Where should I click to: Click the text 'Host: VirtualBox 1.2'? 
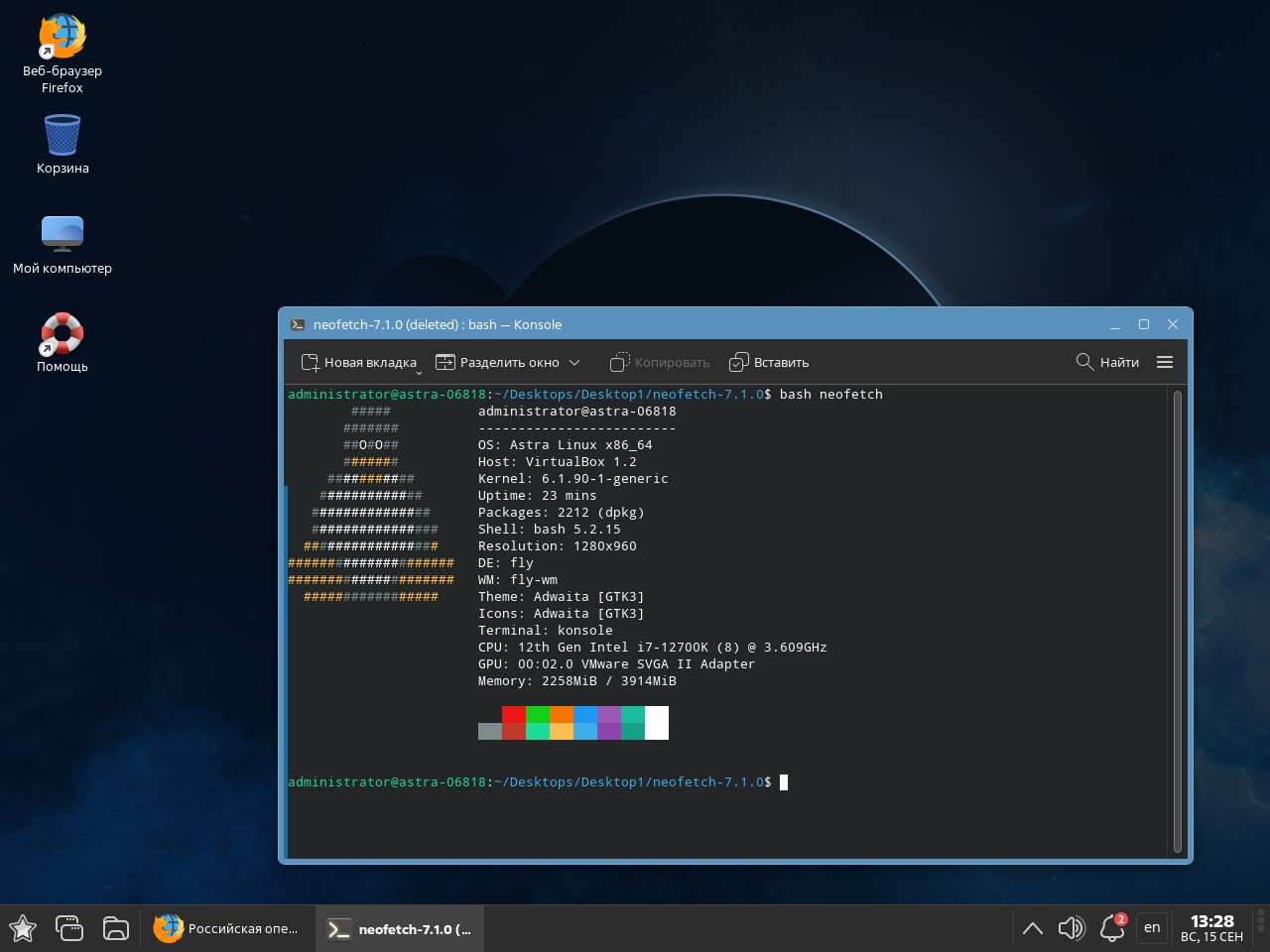(558, 462)
